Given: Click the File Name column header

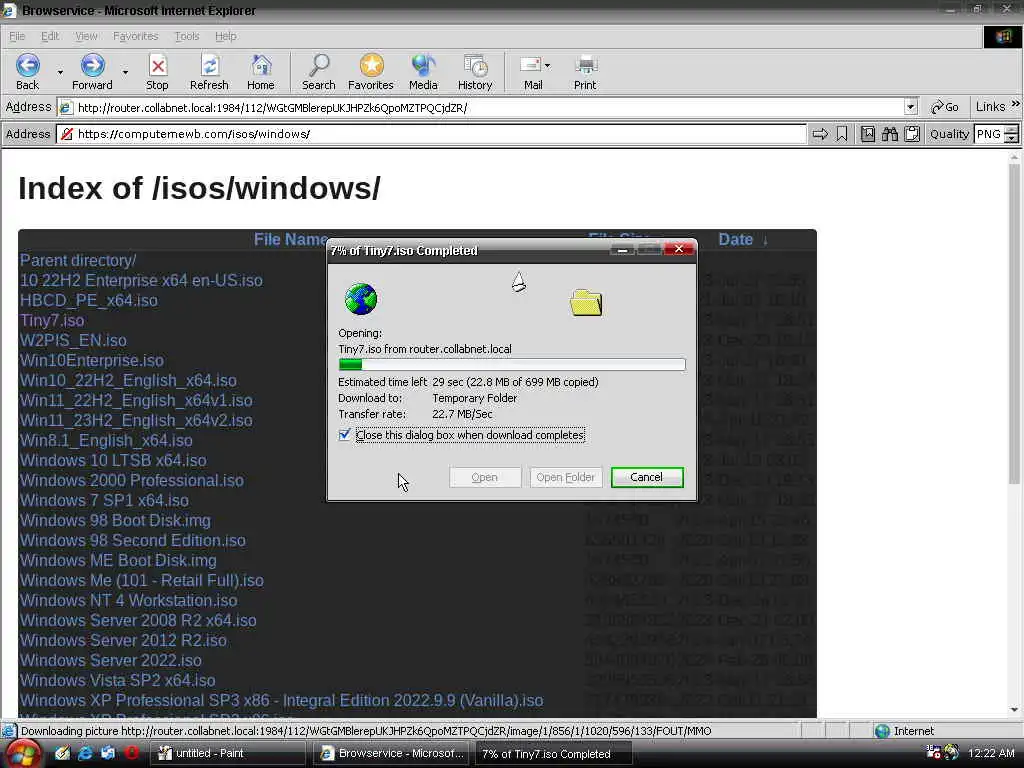Looking at the screenshot, I should 291,240.
